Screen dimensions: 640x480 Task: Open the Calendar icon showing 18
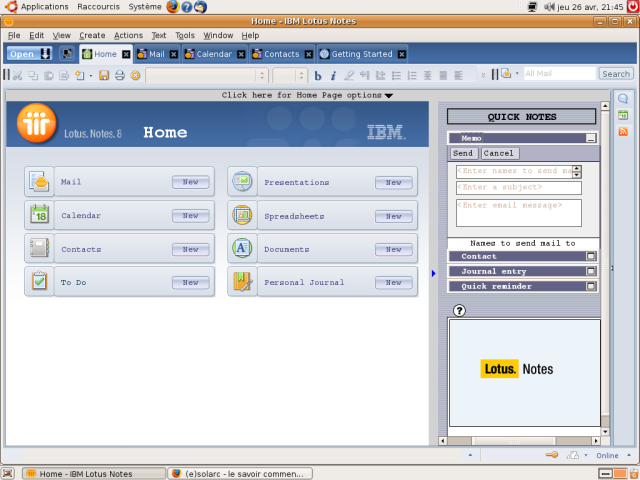pyautogui.click(x=39, y=215)
